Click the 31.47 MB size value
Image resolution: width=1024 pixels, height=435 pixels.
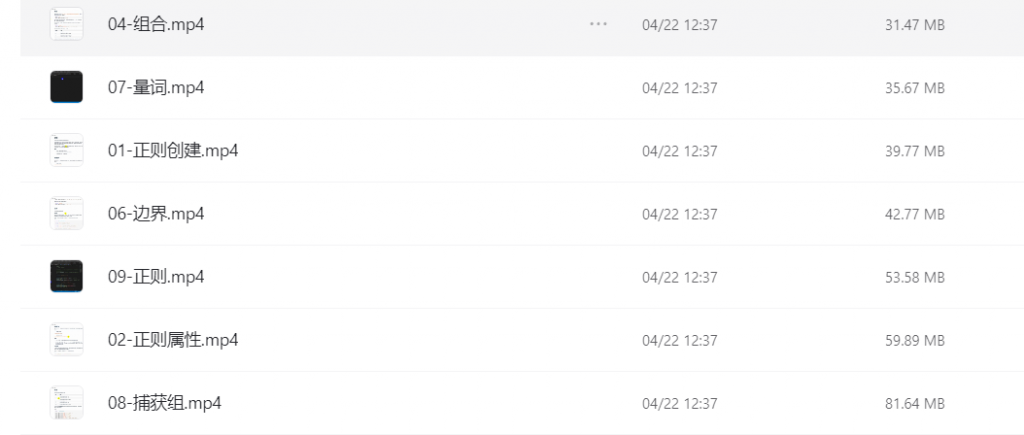915,25
